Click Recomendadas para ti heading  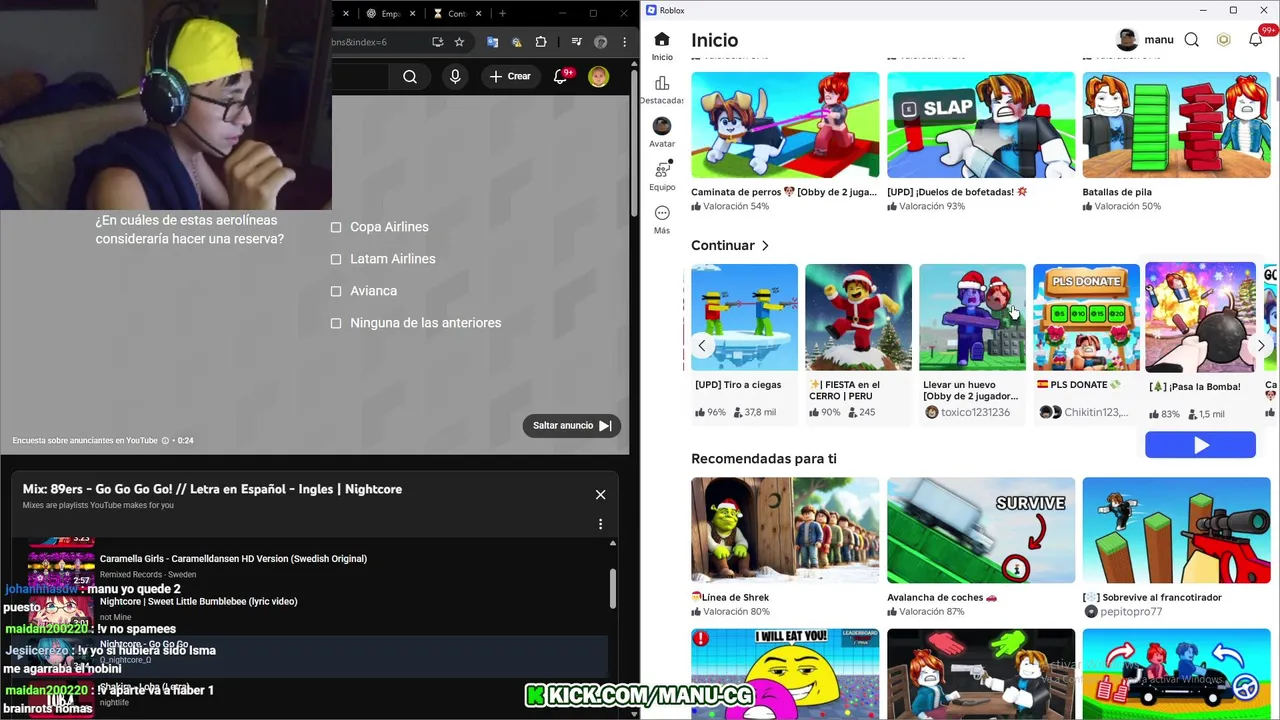pyautogui.click(x=764, y=458)
